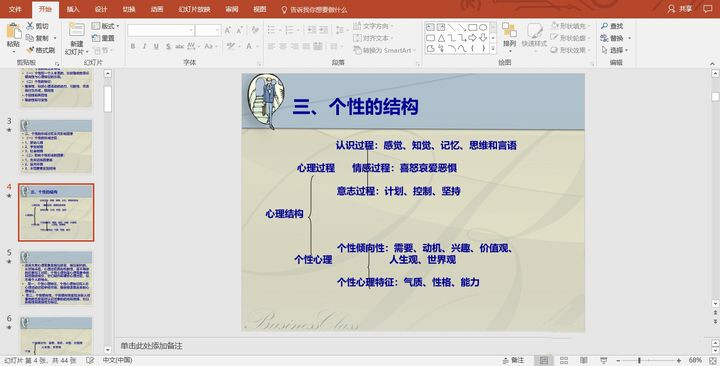
Task: Click Convert to SmartArt button
Action: [384, 50]
